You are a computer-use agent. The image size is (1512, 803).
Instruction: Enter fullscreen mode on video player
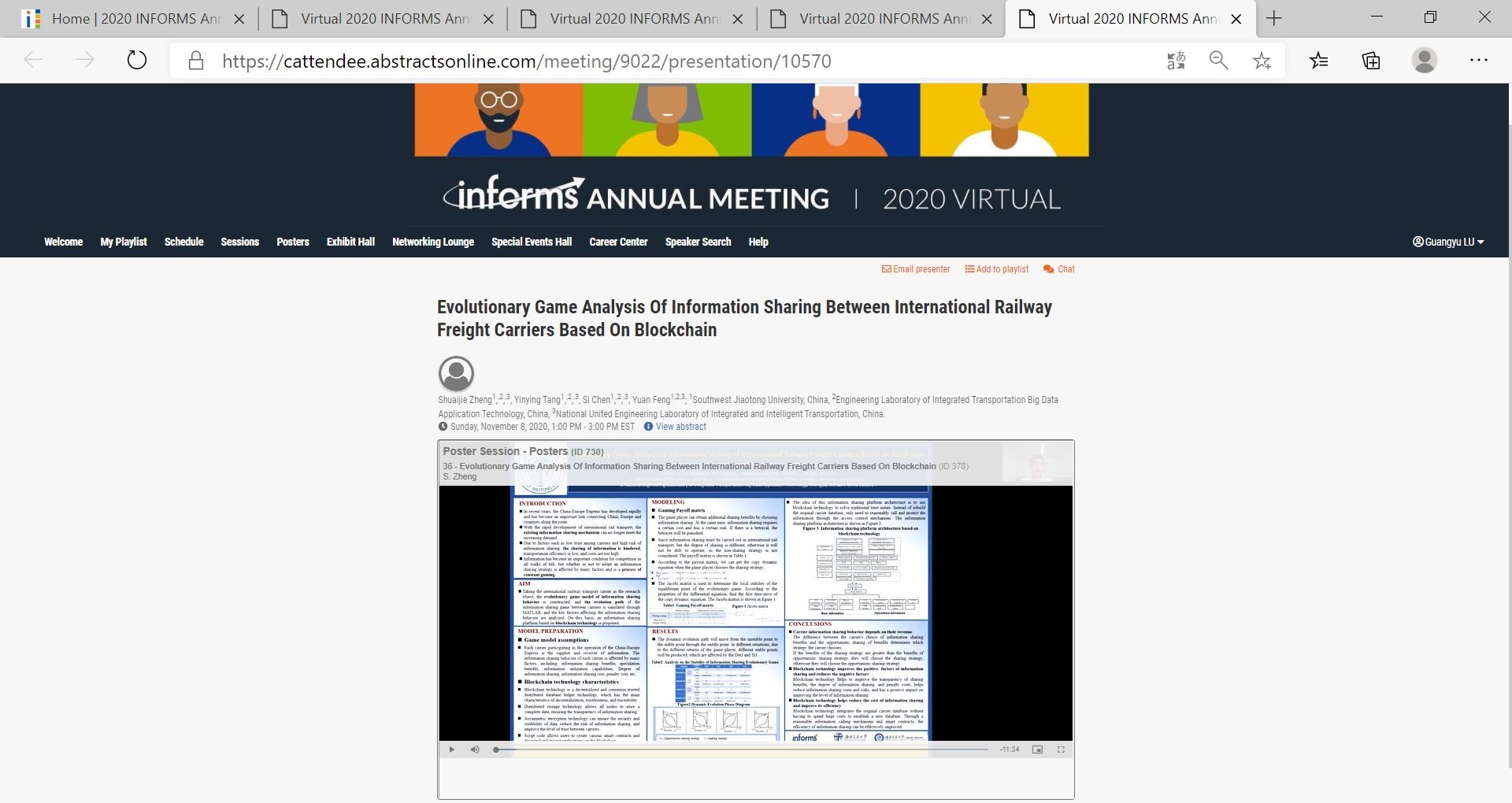pyautogui.click(x=1061, y=749)
